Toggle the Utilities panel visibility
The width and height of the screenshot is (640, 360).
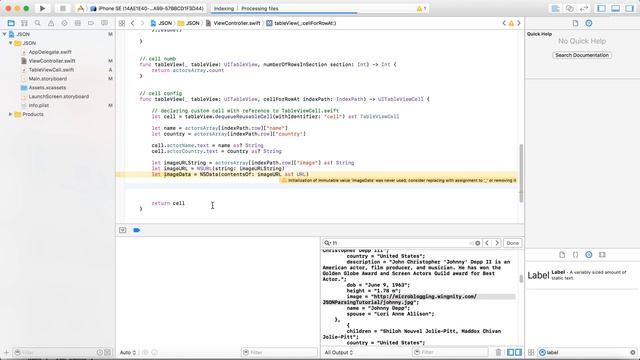(x=630, y=8)
